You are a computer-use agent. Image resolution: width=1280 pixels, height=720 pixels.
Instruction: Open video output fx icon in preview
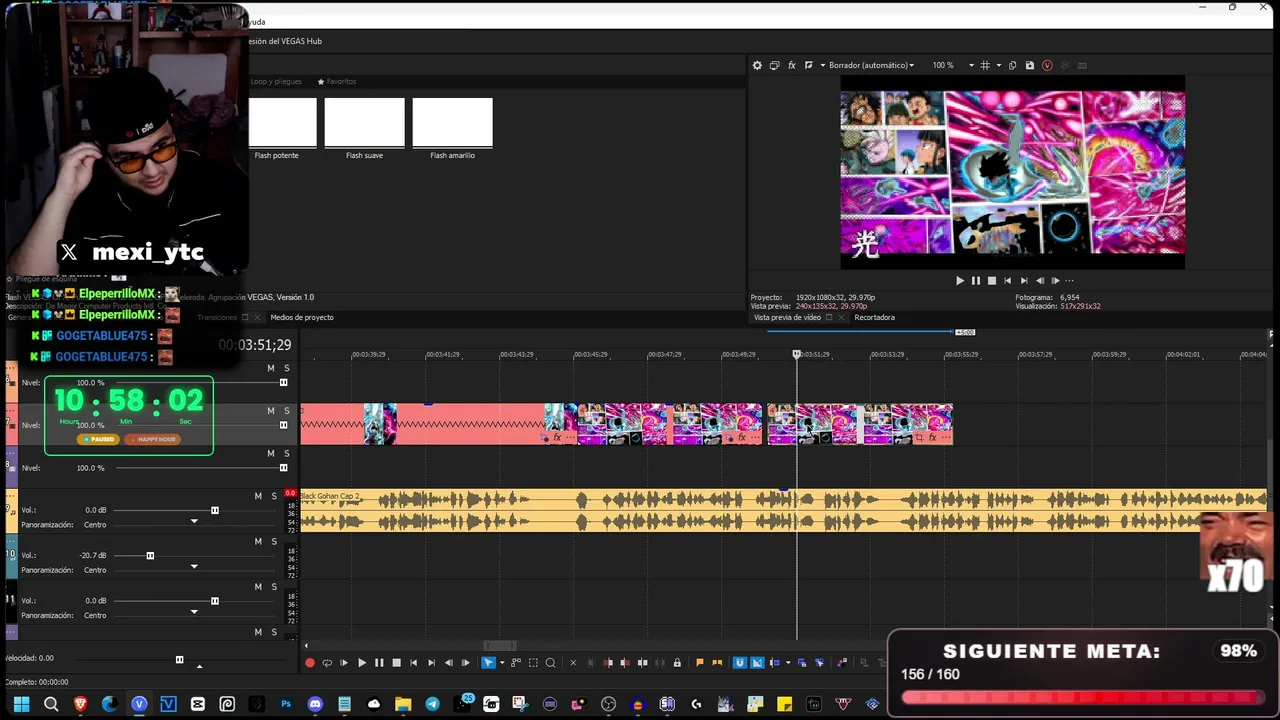tap(791, 65)
